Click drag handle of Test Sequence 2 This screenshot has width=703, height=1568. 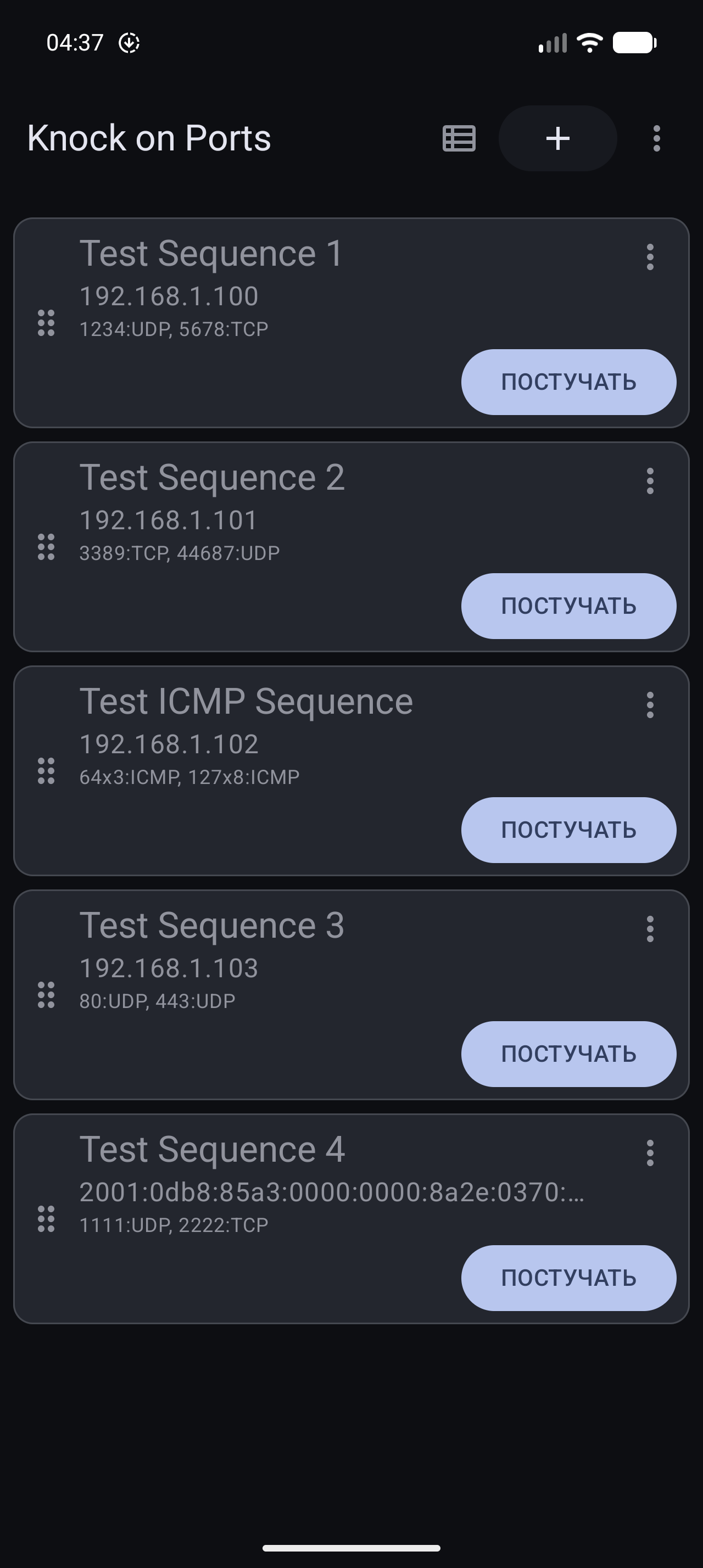[46, 547]
